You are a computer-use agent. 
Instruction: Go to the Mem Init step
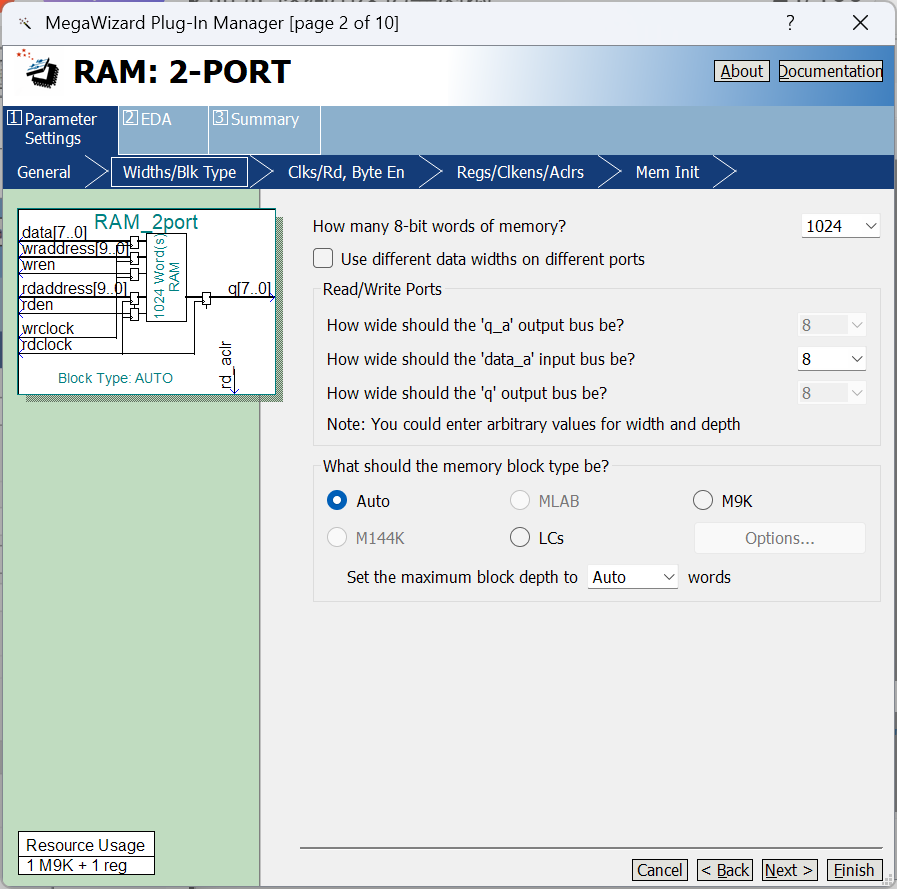[x=667, y=172]
